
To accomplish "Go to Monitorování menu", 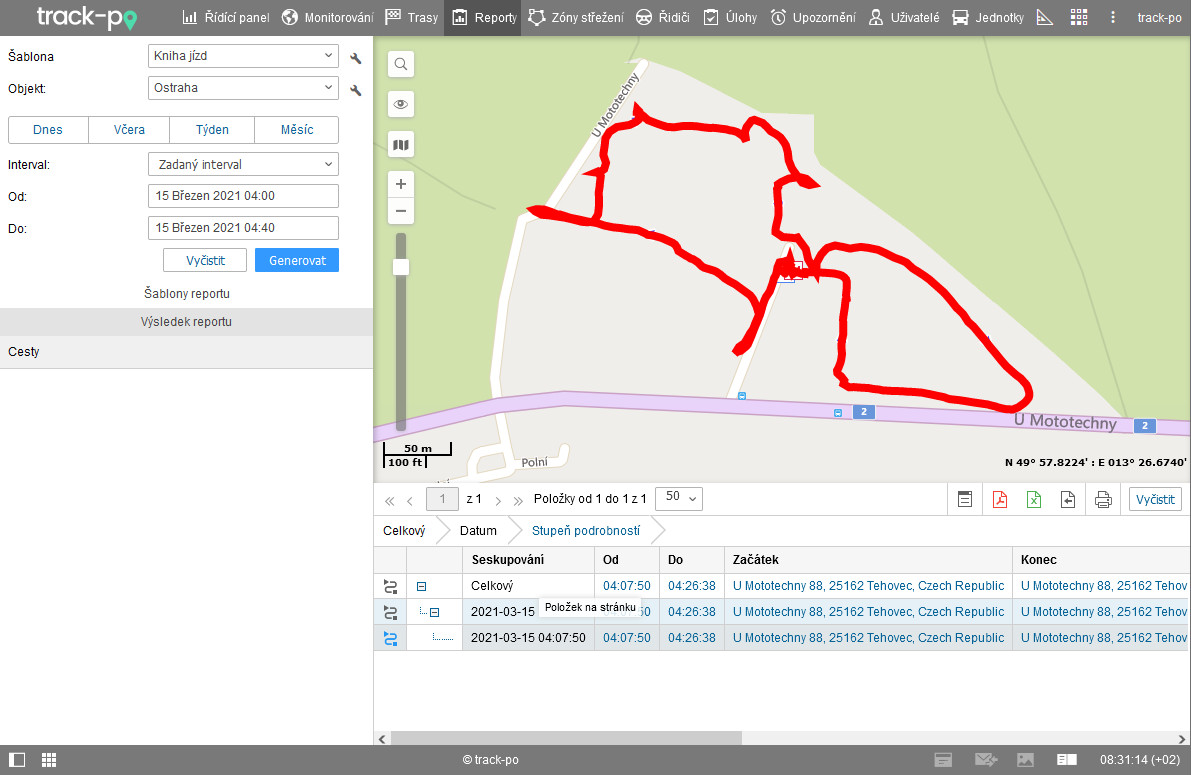I will [328, 18].
